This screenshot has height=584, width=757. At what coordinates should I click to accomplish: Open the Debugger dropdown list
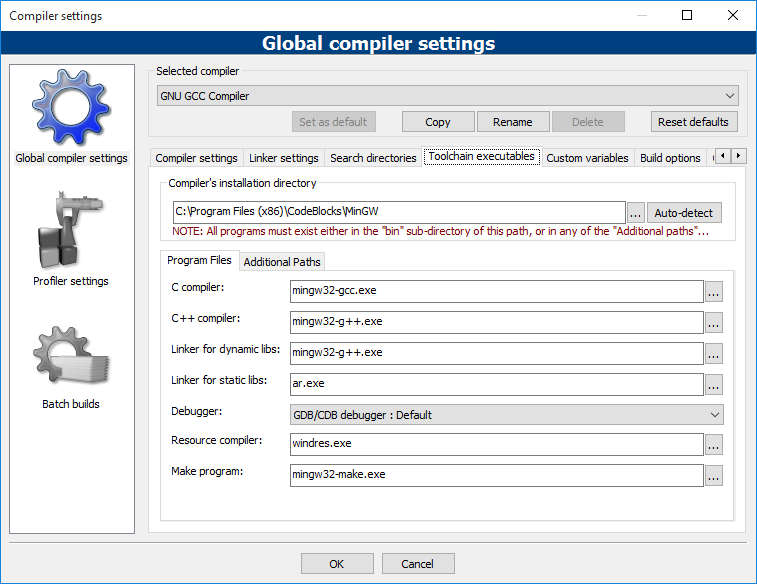click(x=506, y=414)
